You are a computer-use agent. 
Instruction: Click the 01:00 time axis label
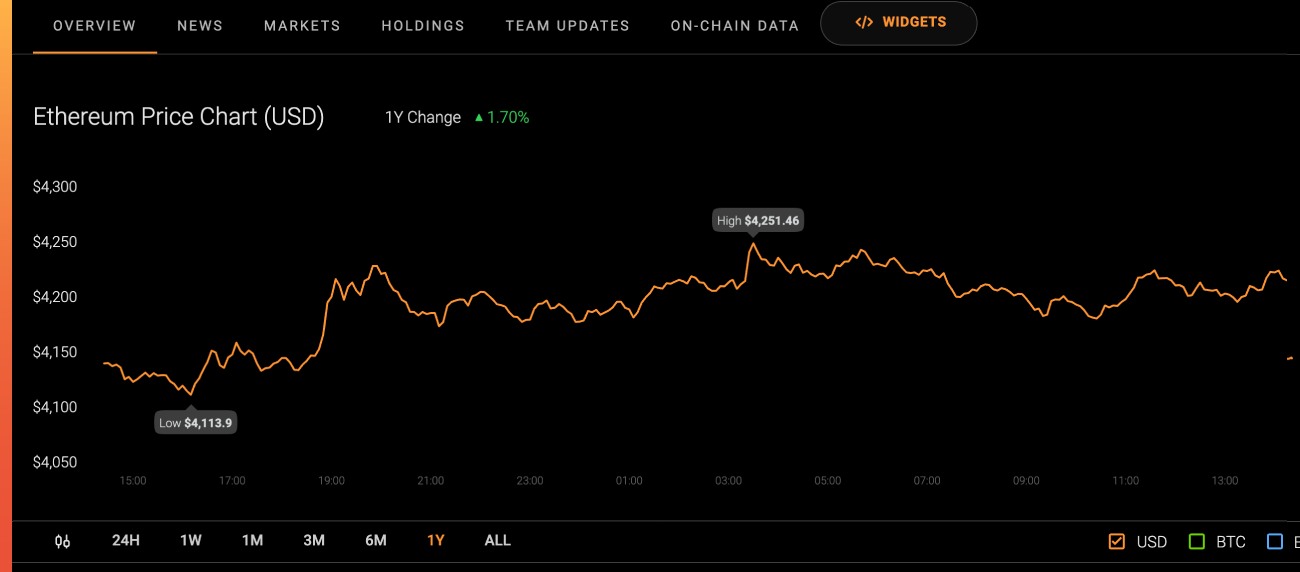629,481
